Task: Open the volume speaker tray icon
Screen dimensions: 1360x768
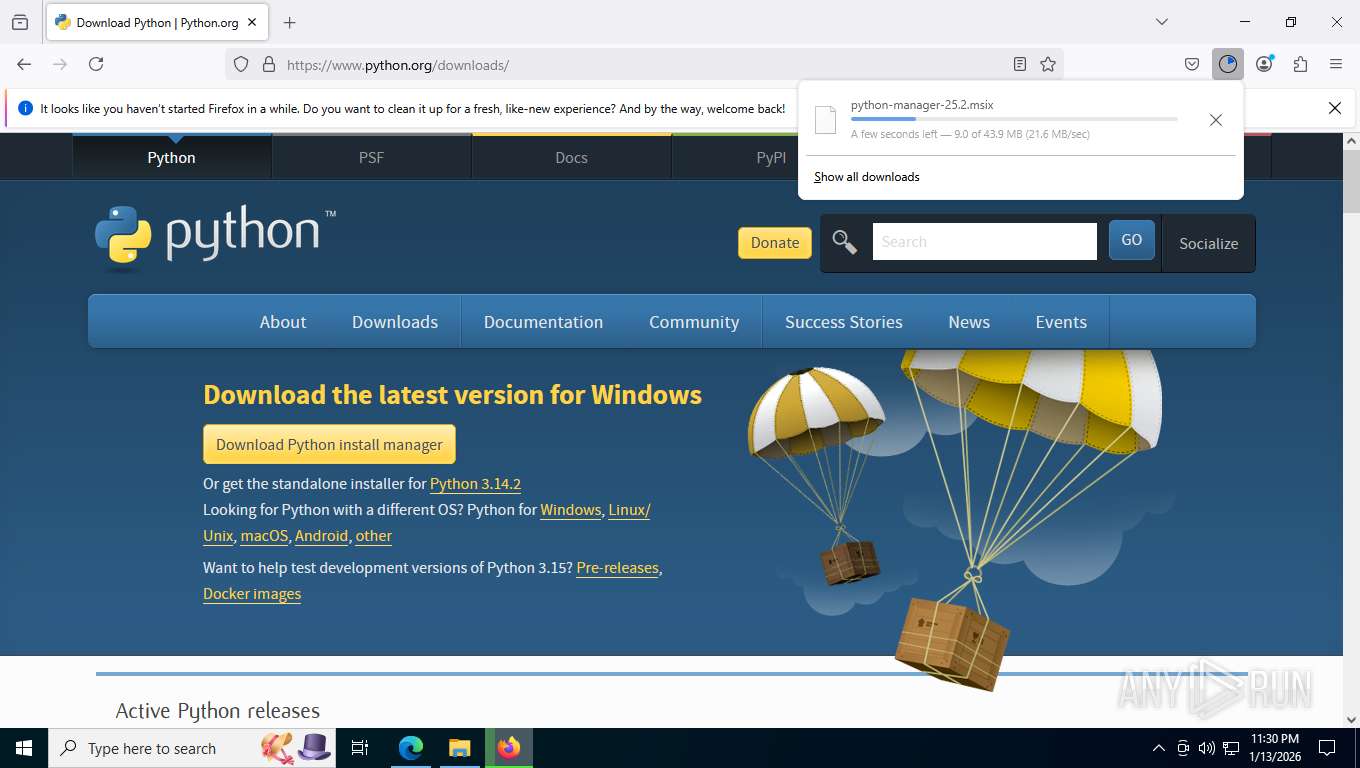Action: [1206, 748]
